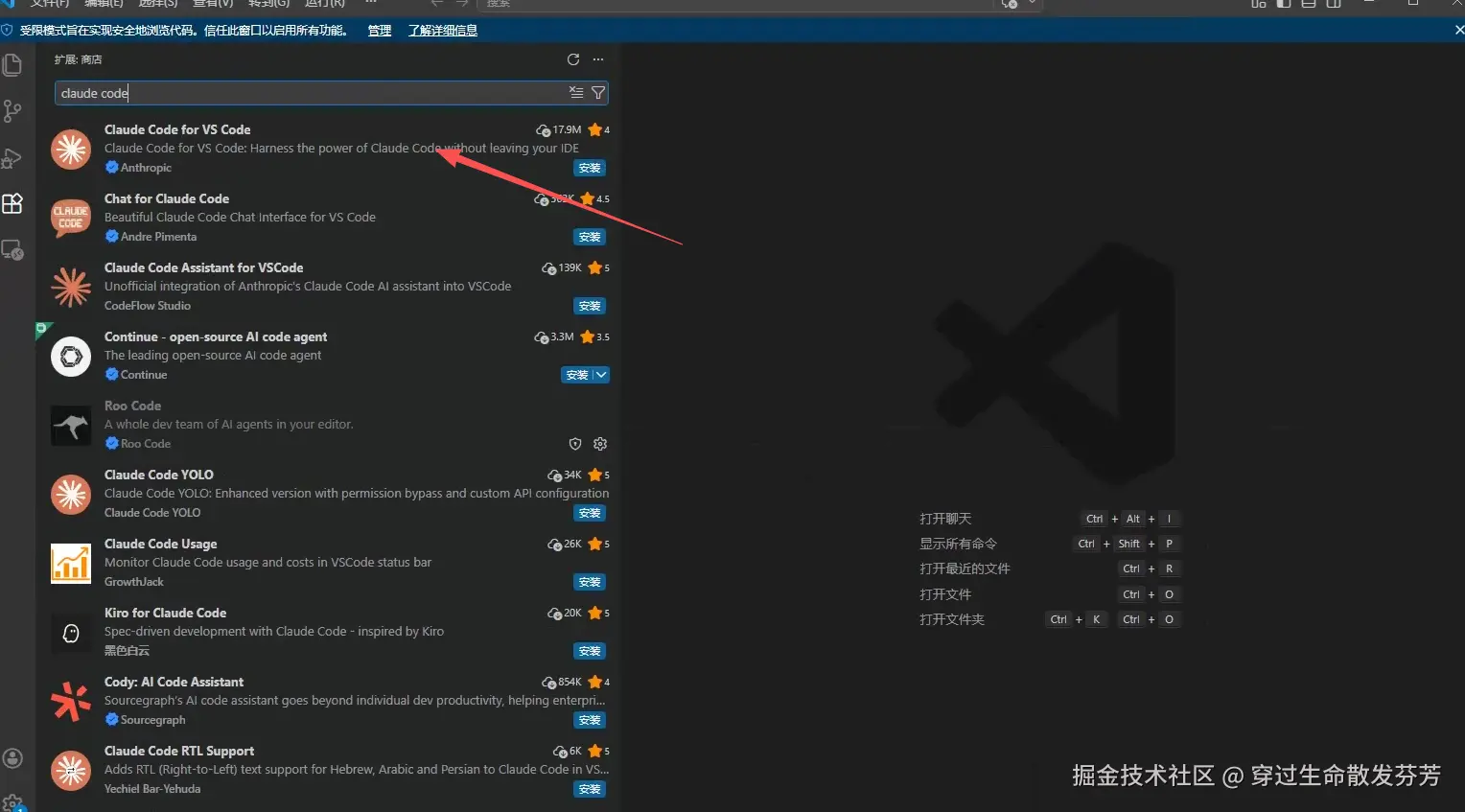Select the "Claude Code Assistant for VSCode" title
This screenshot has height=812, width=1465.
point(203,267)
